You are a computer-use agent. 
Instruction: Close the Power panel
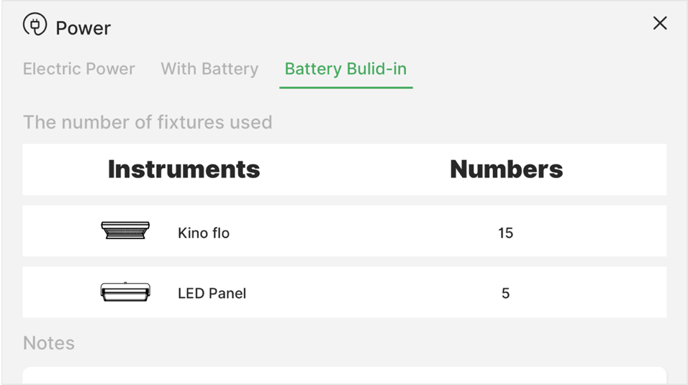click(659, 23)
